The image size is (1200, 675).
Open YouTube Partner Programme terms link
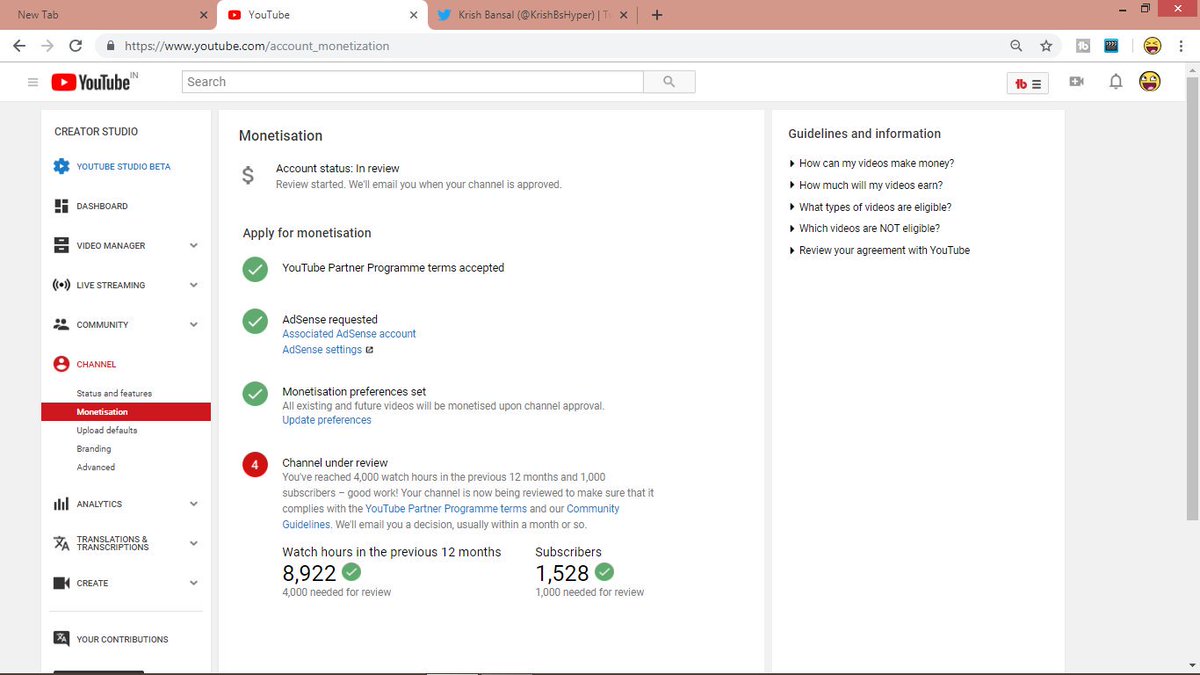tap(446, 509)
